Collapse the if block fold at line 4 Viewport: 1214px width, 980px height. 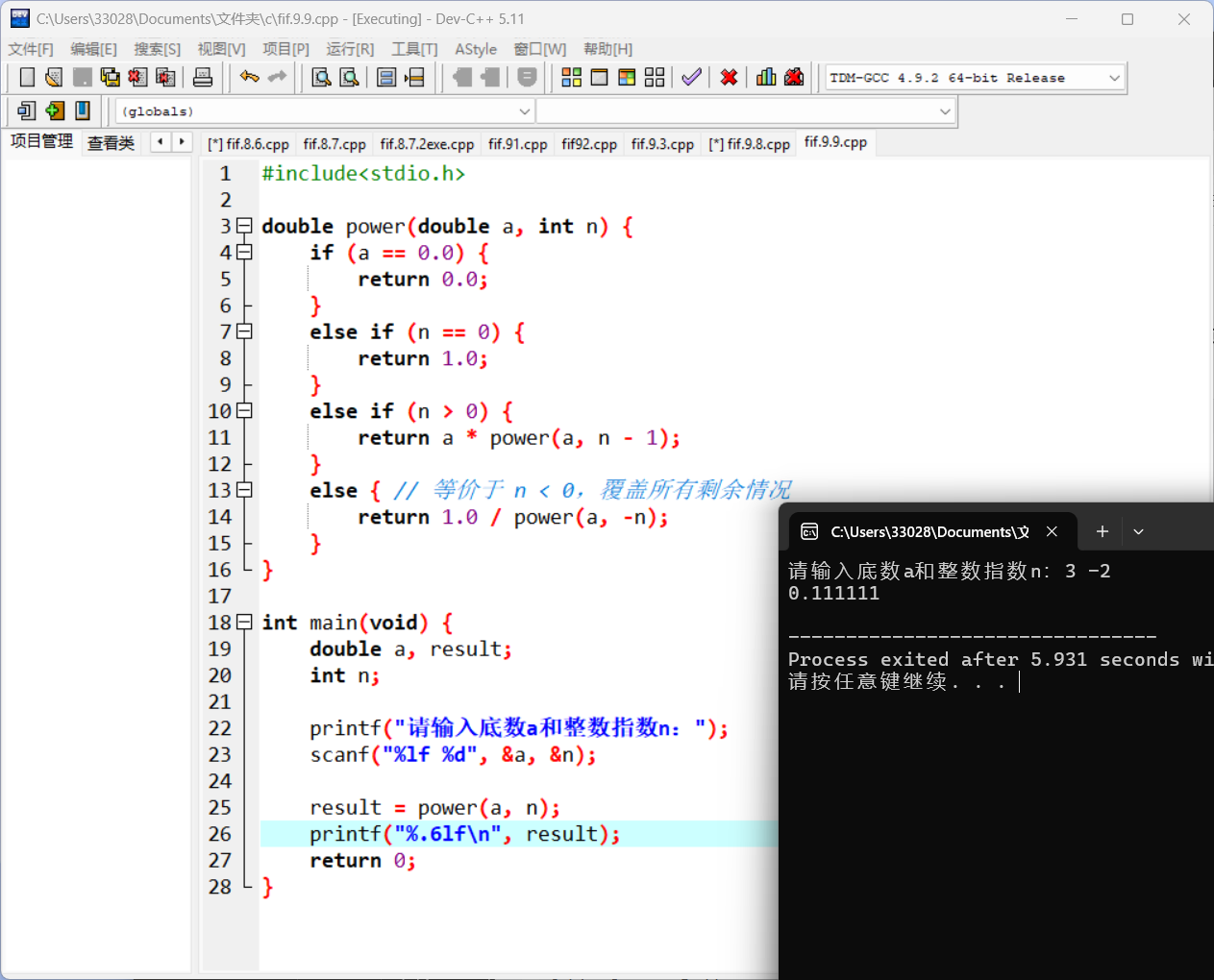click(244, 252)
